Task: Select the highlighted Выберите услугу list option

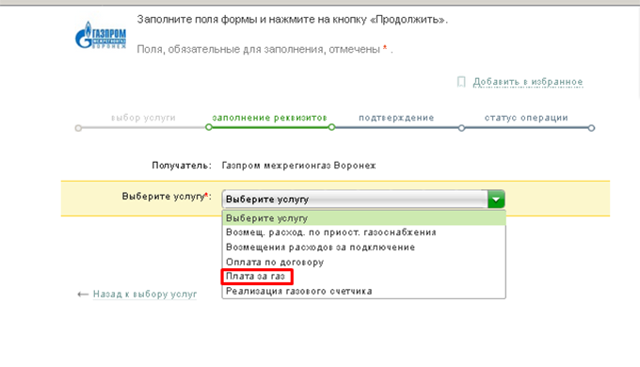Action: coord(364,218)
